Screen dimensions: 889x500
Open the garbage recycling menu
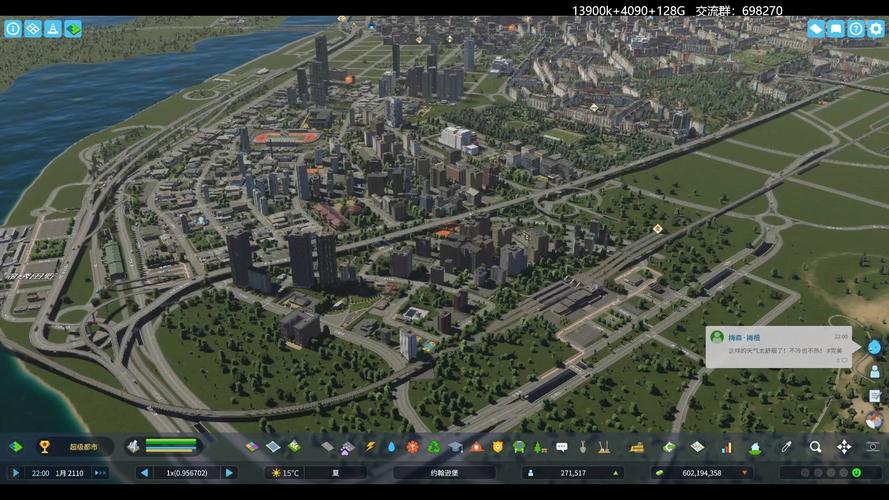[x=434, y=447]
